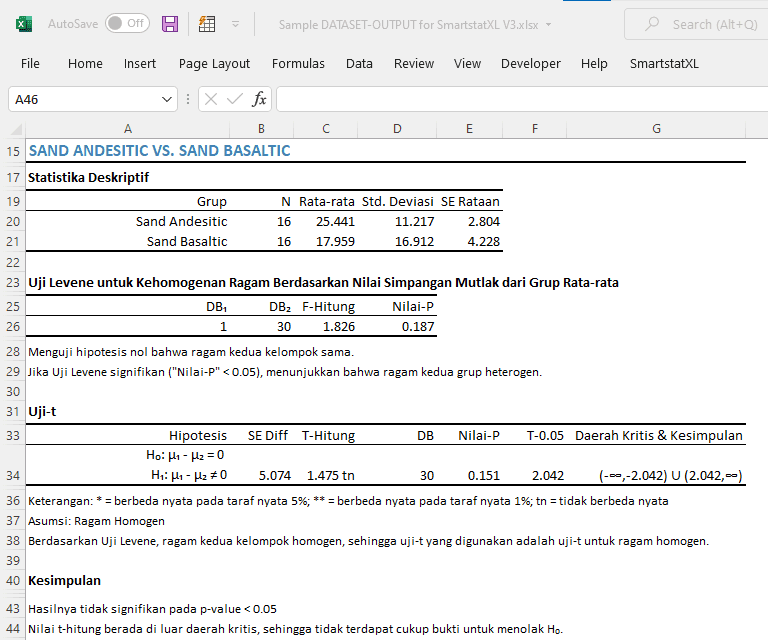
Task: Click the Enter checkmark icon in formula bar
Action: pos(235,99)
